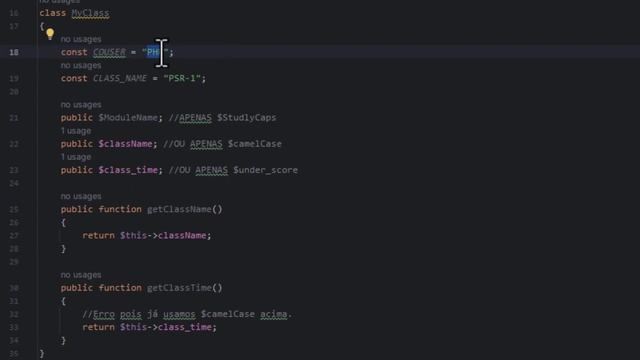Click line number 33 in the gutter
640x360 pixels.
(14, 327)
